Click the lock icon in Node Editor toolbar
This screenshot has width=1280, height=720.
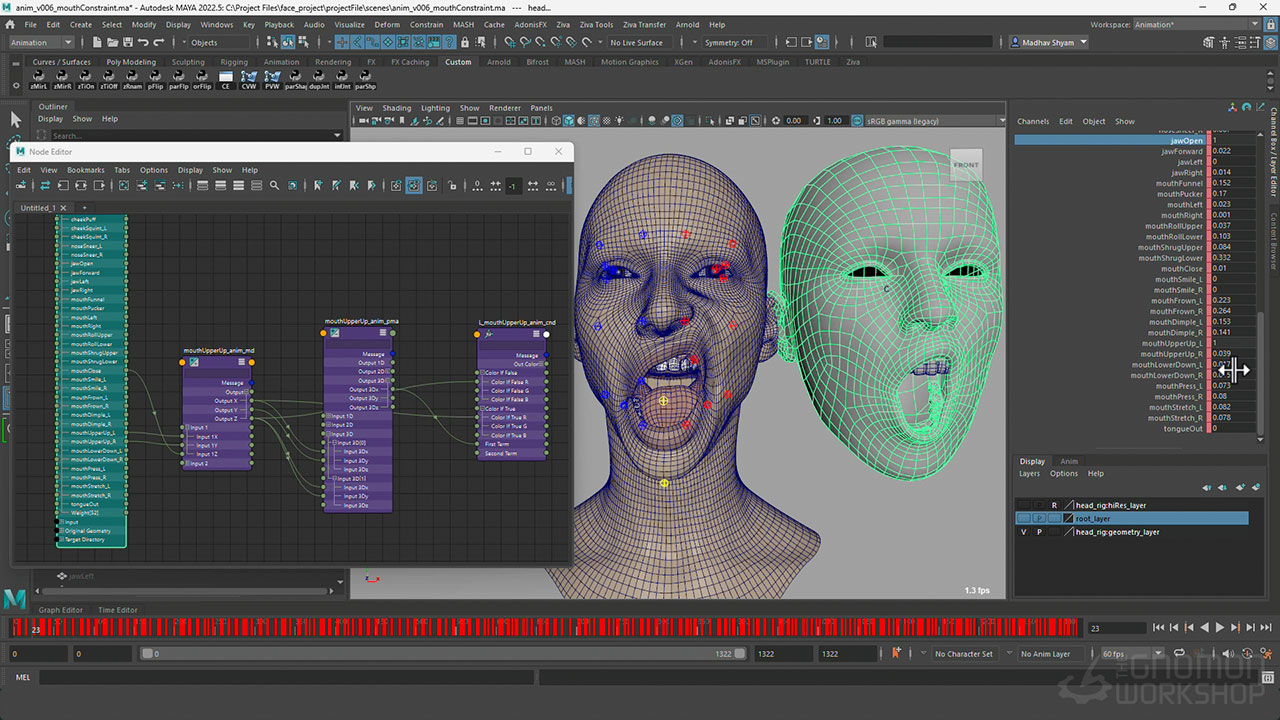(452, 186)
